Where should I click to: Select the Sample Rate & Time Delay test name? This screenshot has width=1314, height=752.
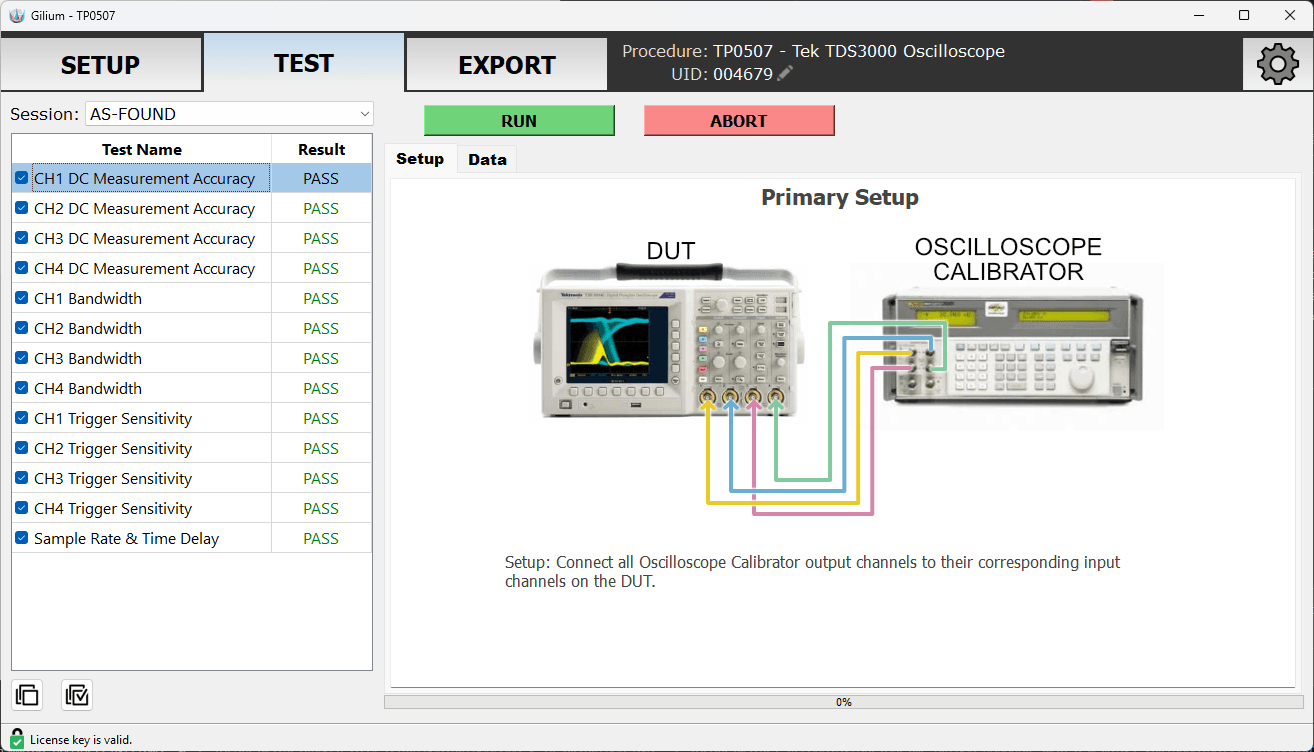tap(126, 538)
